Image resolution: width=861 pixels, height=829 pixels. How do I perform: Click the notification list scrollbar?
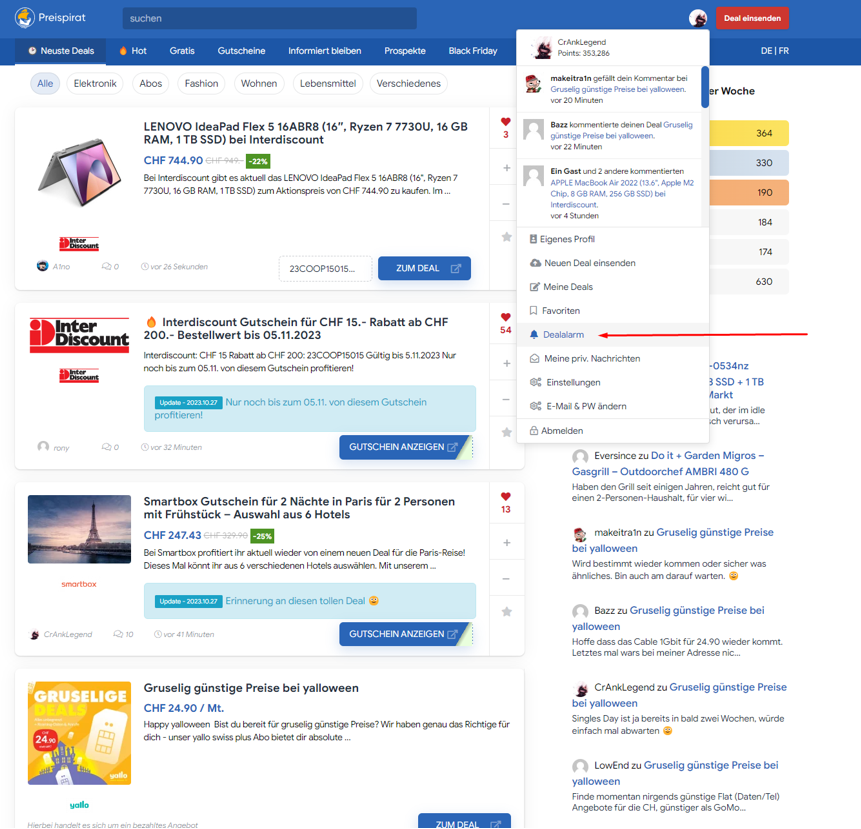tap(705, 87)
